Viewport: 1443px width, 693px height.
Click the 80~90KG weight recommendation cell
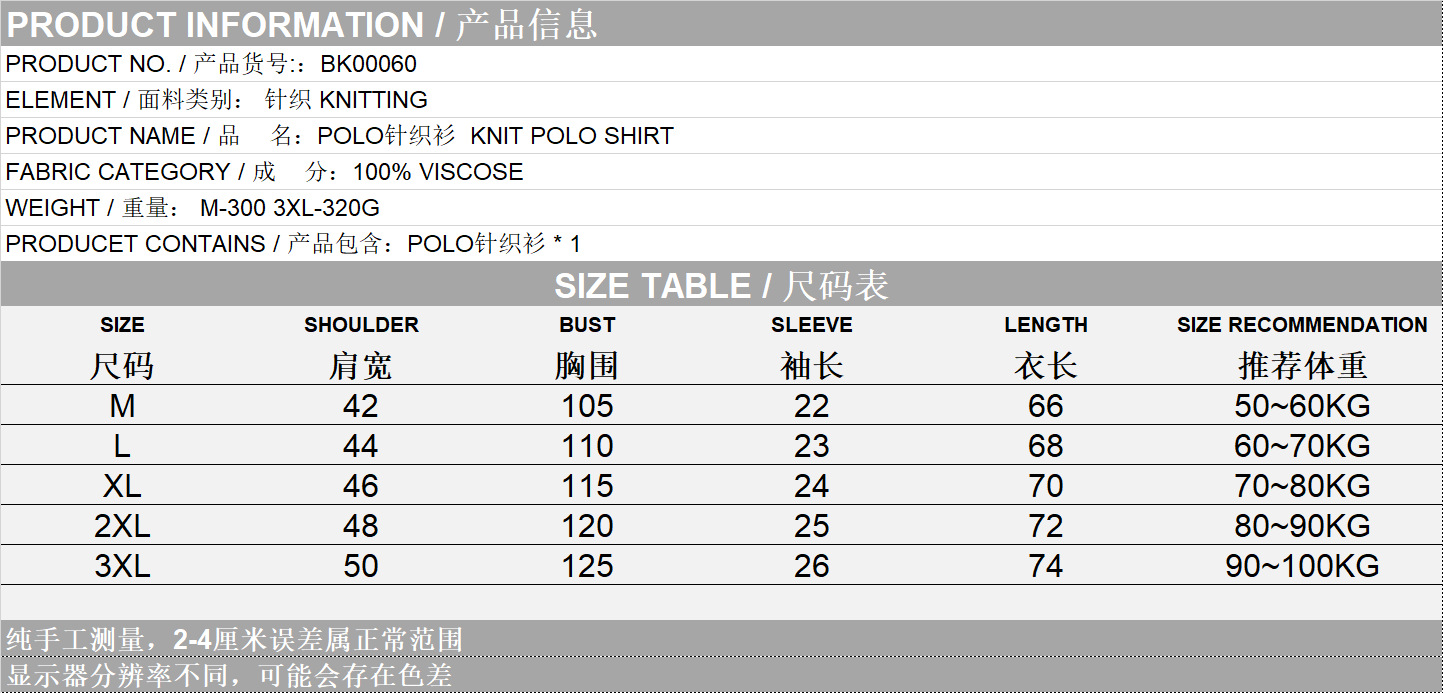[1302, 526]
